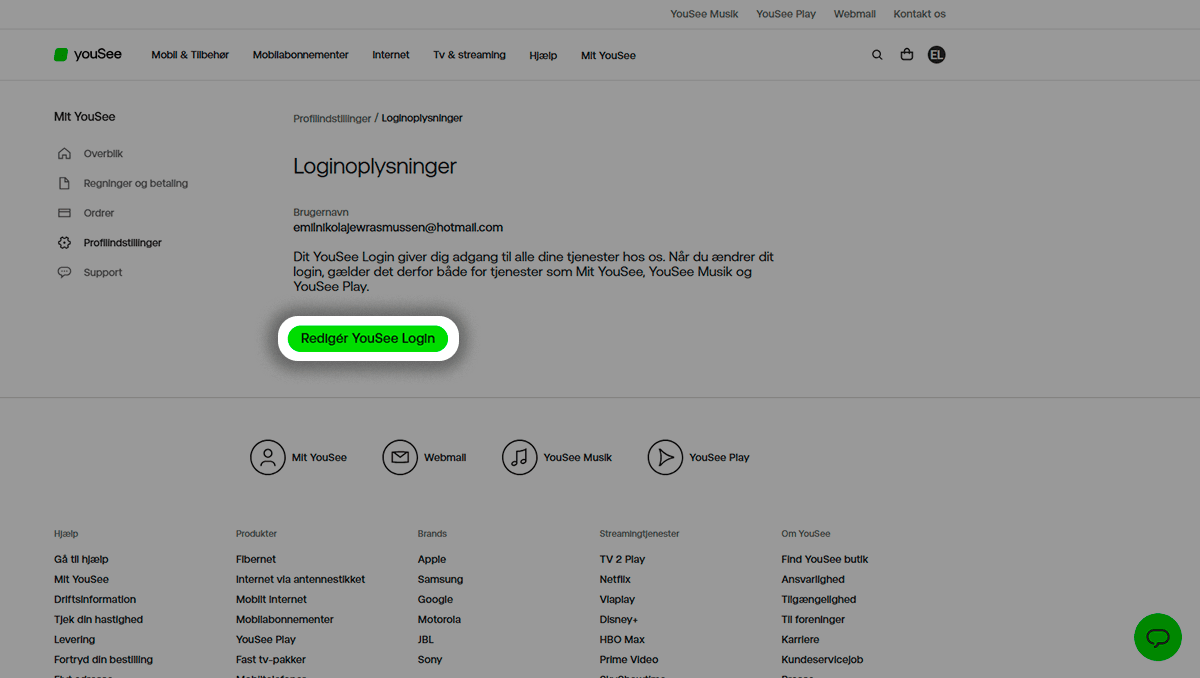Open HBO Max footer link
Viewport: 1200px width, 678px height.
click(x=622, y=639)
